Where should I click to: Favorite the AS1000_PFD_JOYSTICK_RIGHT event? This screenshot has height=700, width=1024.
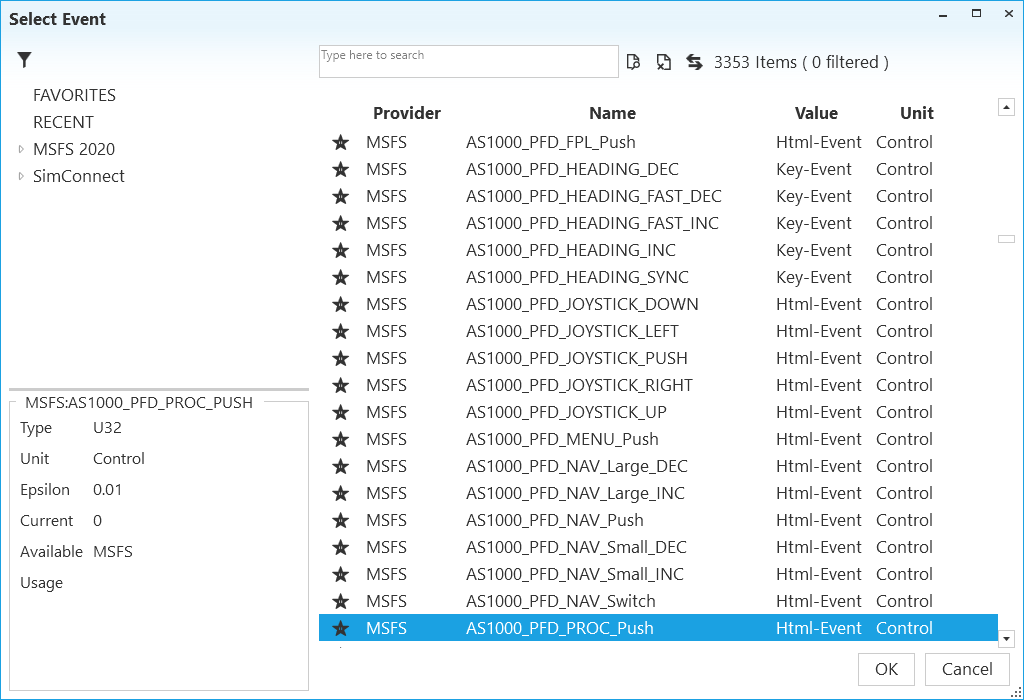[x=340, y=385]
